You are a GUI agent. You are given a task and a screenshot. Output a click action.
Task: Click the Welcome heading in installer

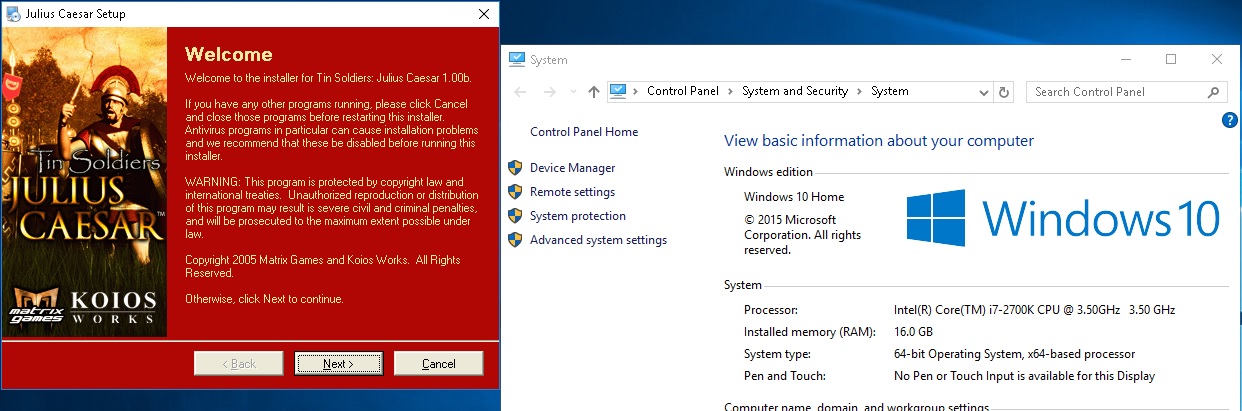pos(229,54)
